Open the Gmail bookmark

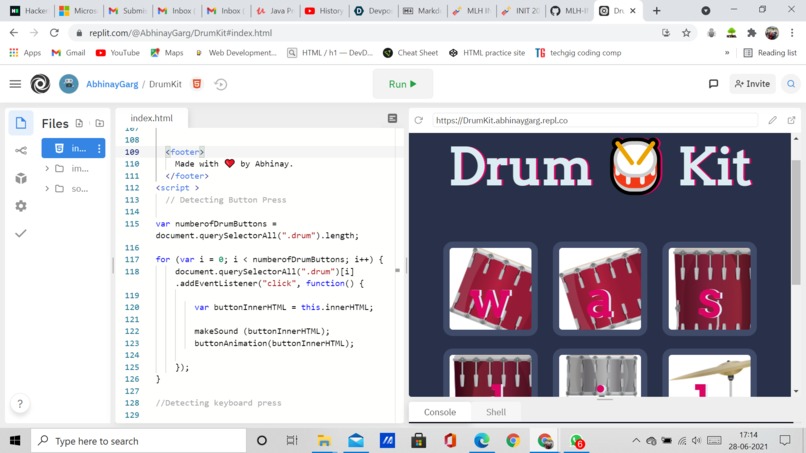(x=68, y=53)
